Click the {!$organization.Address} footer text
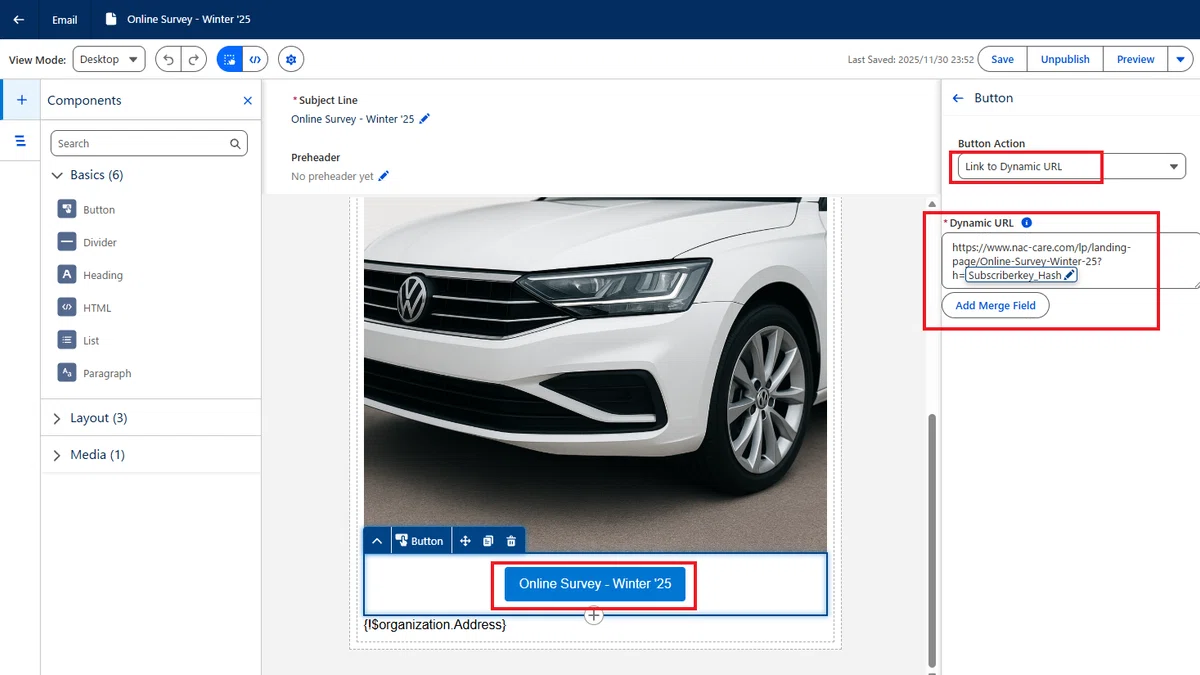The height and width of the screenshot is (675, 1200). coord(435,625)
